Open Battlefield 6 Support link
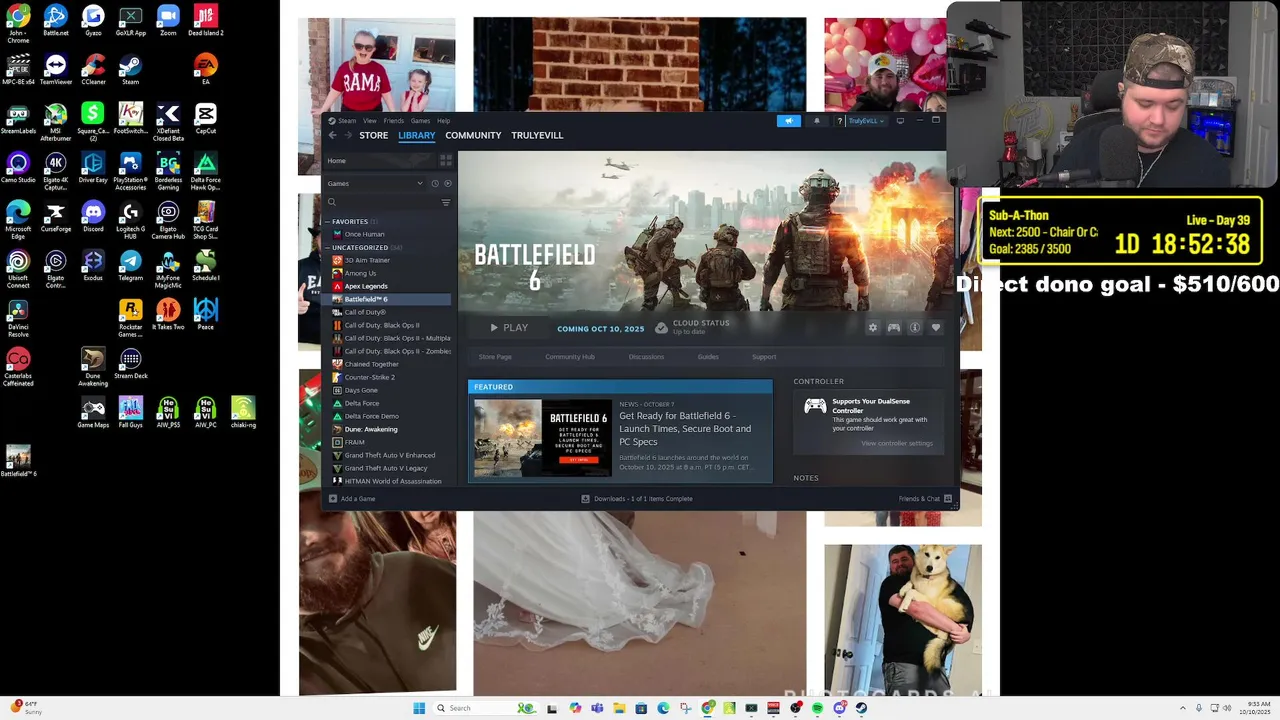The height and width of the screenshot is (720, 1280). click(x=764, y=357)
